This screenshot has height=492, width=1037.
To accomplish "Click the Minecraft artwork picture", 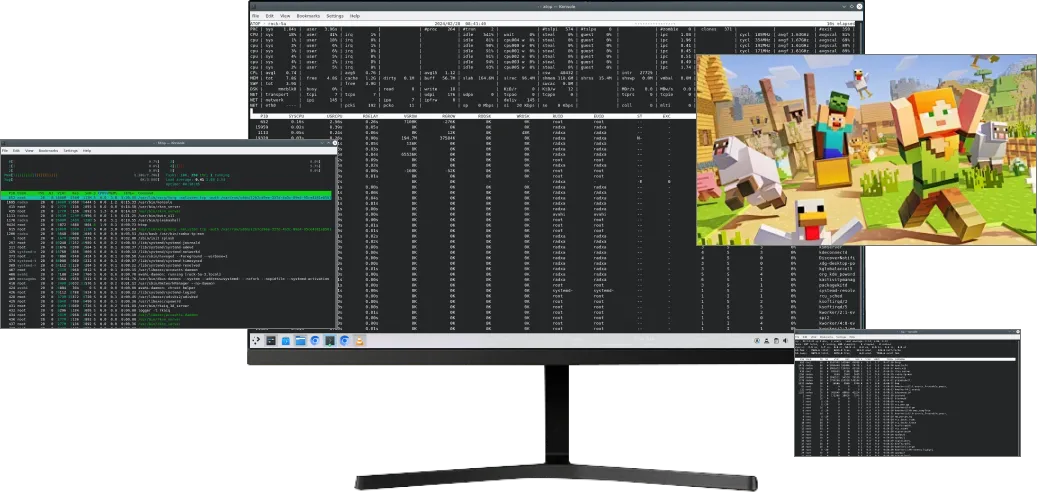I will [866, 149].
